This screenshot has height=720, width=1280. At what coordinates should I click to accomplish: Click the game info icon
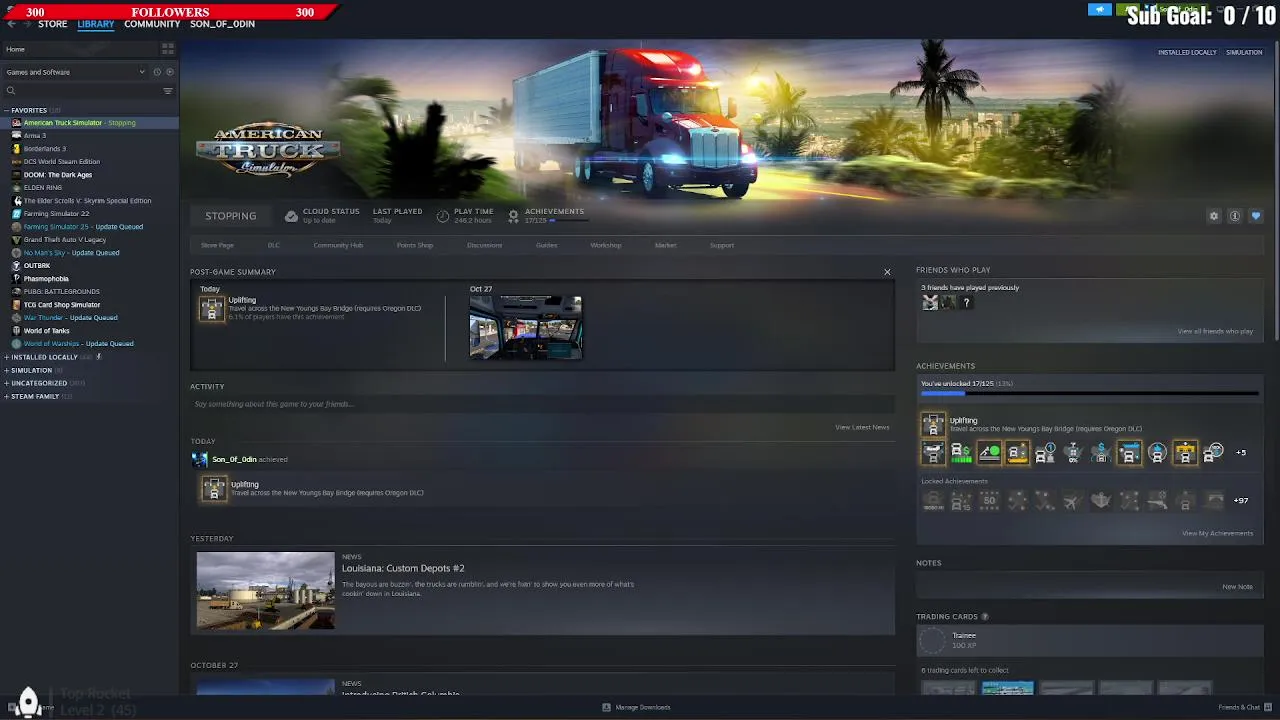pyautogui.click(x=1235, y=216)
